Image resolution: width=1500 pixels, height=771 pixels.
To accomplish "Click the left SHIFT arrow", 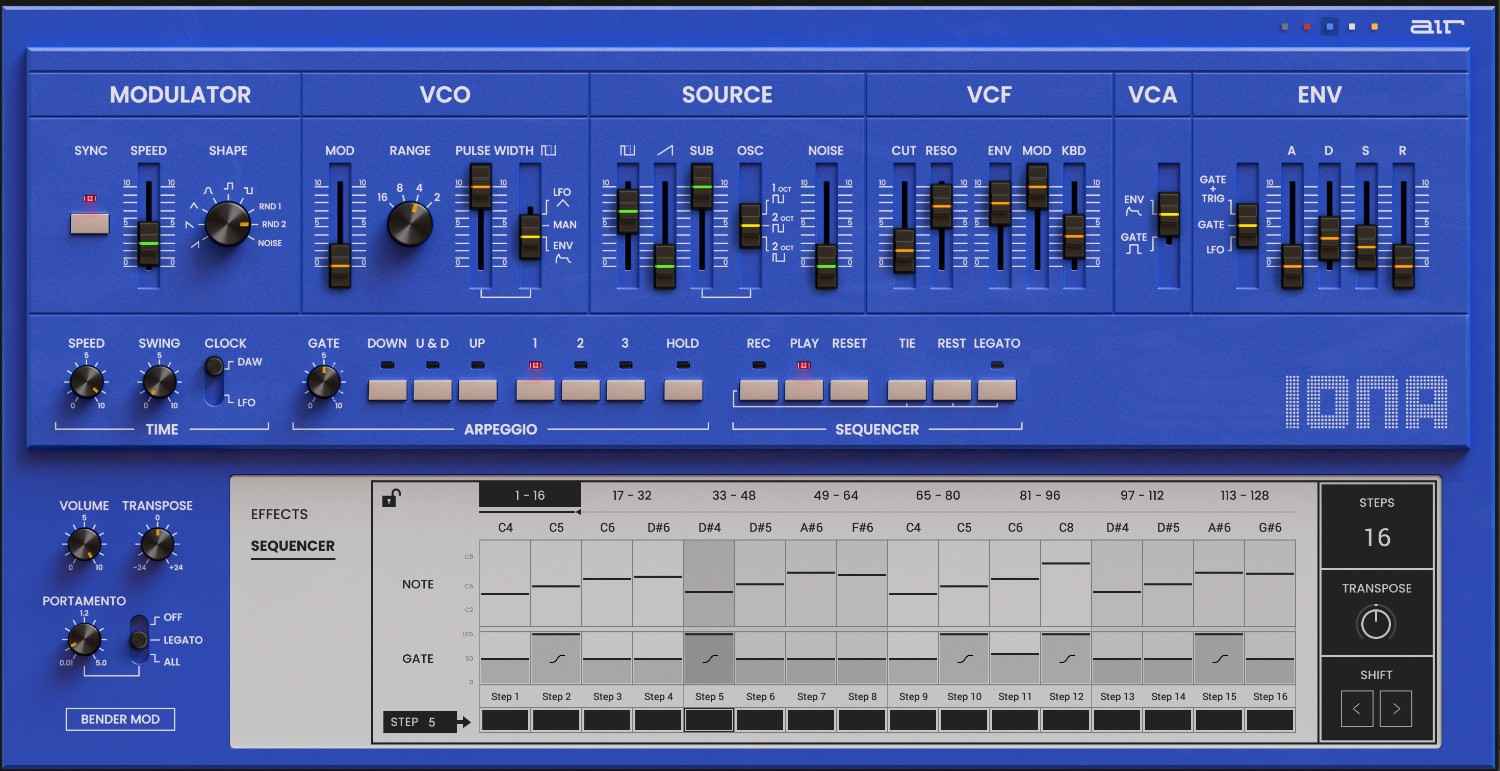I will click(1356, 708).
